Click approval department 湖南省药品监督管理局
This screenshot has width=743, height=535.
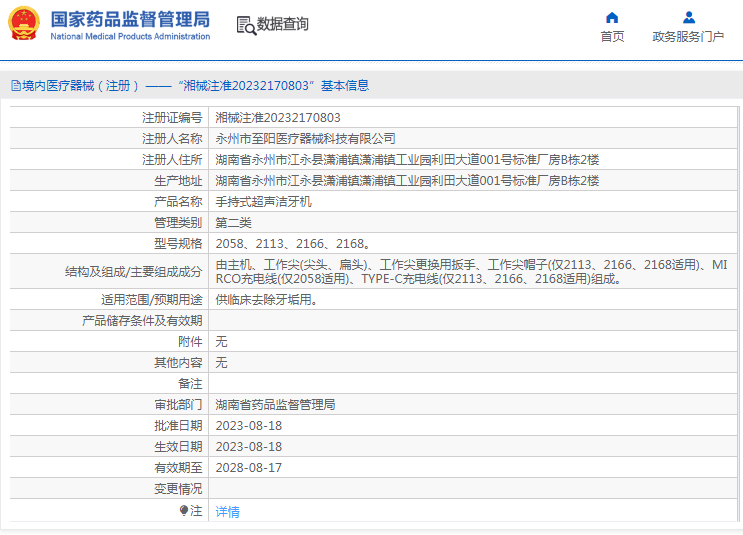[275, 405]
